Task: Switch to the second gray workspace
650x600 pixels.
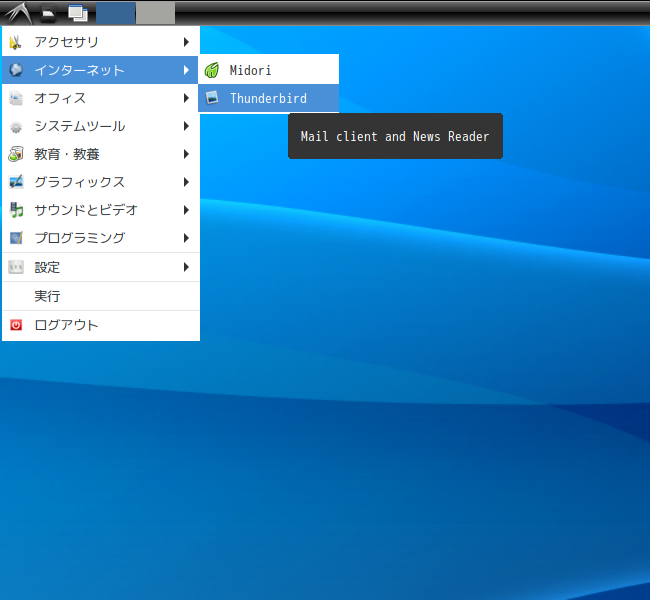Action: [155, 13]
